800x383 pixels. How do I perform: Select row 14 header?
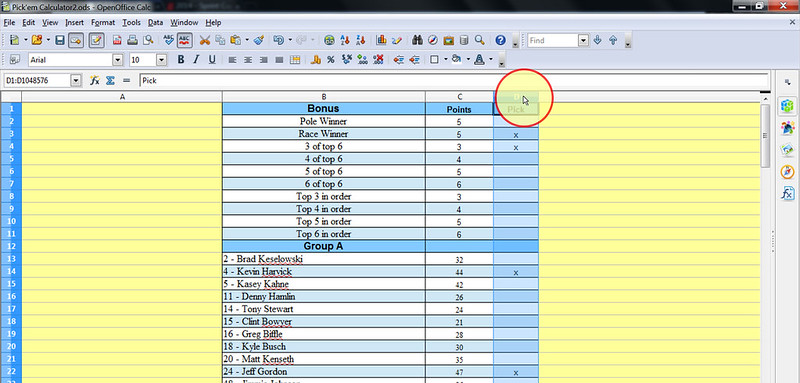11,272
